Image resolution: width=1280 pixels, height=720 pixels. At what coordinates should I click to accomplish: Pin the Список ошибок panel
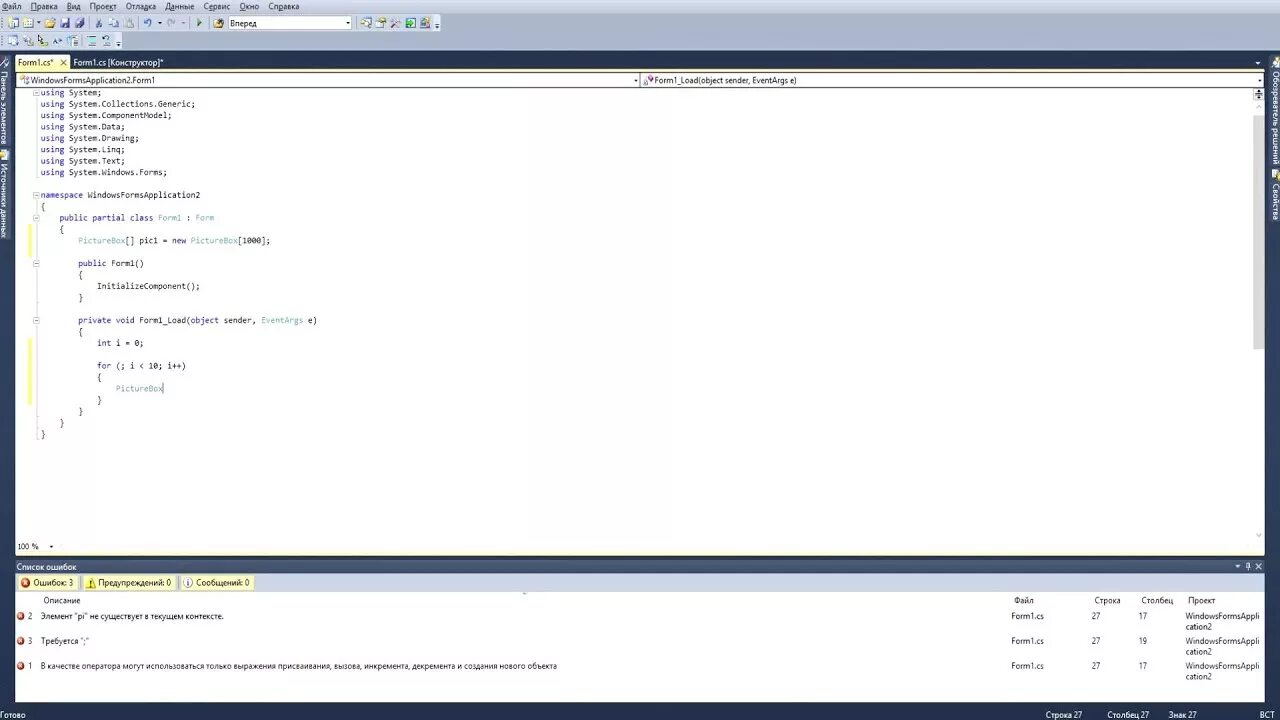tap(1247, 566)
